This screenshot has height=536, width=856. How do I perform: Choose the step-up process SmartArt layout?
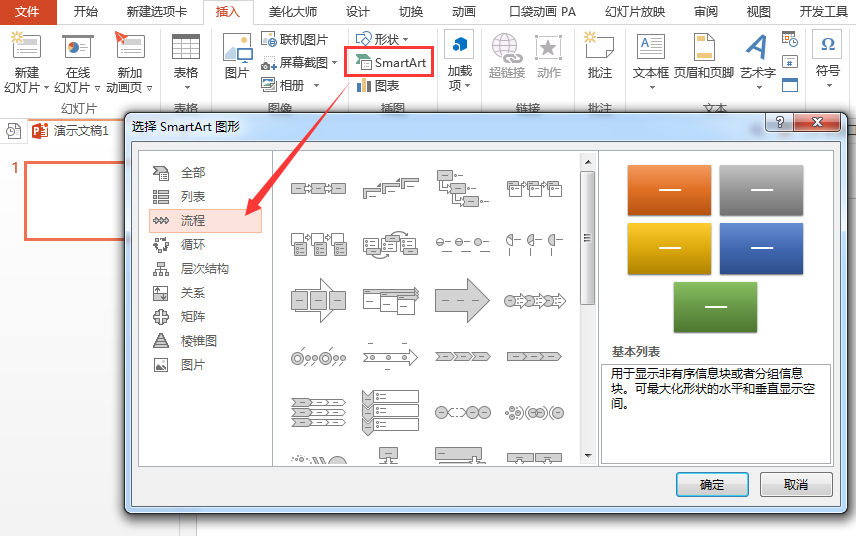point(390,188)
